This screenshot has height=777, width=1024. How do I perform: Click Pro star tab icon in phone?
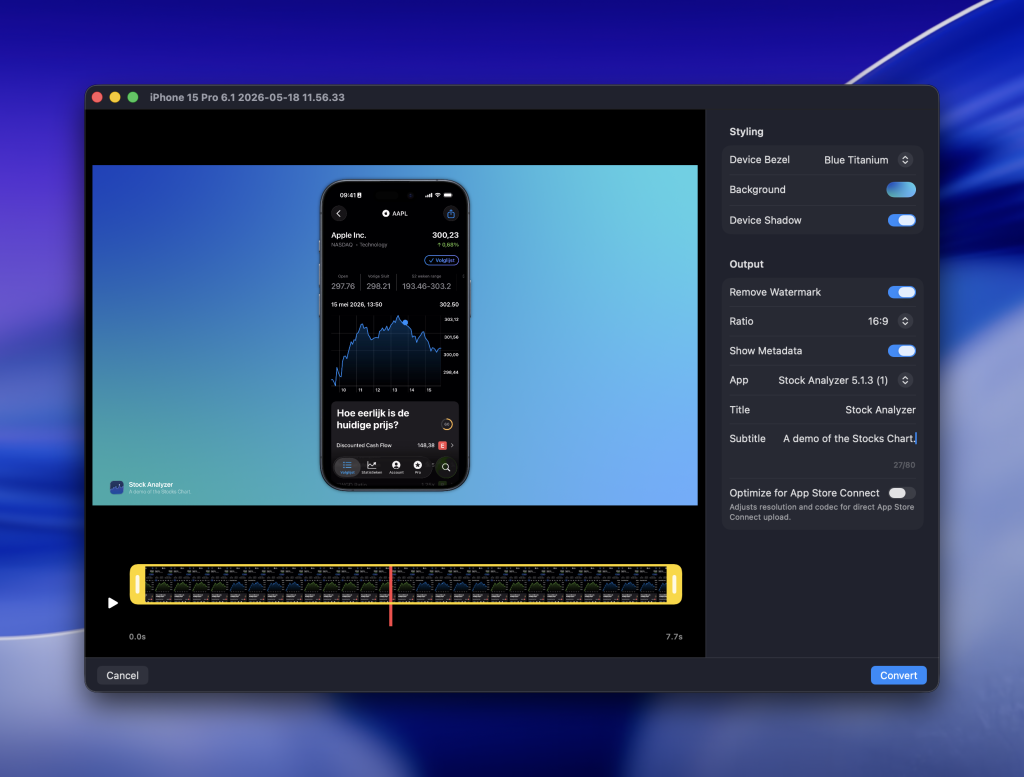pyautogui.click(x=417, y=467)
